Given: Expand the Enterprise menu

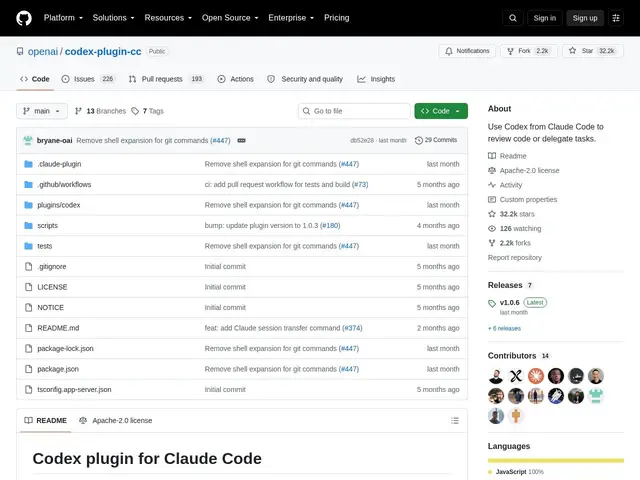Looking at the screenshot, I should pyautogui.click(x=291, y=18).
